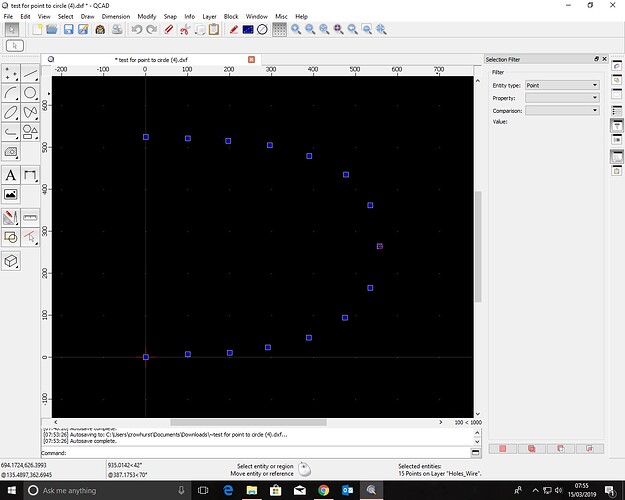This screenshot has height=500, width=625.
Task: Click the Cortana Ask me anything box
Action: click(108, 490)
